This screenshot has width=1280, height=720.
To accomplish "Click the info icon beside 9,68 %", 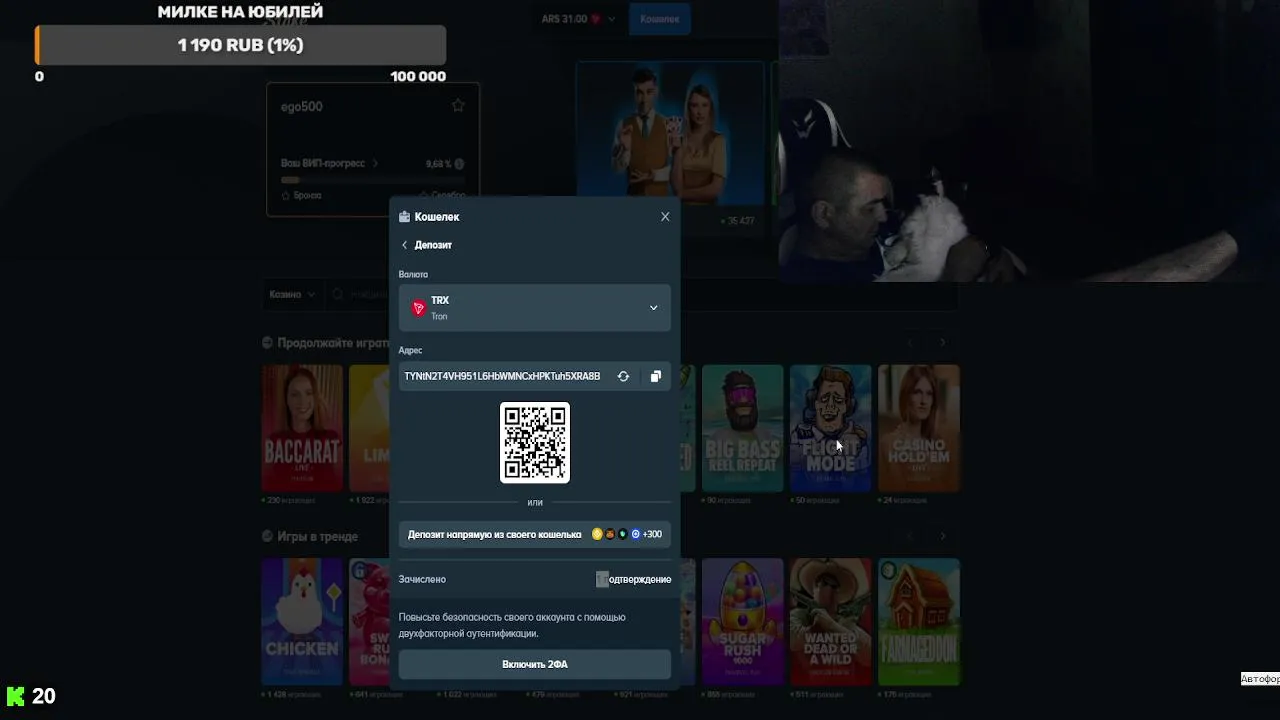I will [x=459, y=164].
